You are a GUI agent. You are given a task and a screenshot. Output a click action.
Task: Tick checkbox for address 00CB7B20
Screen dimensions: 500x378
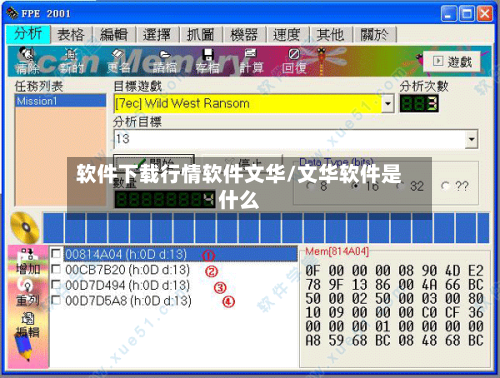pos(56,269)
